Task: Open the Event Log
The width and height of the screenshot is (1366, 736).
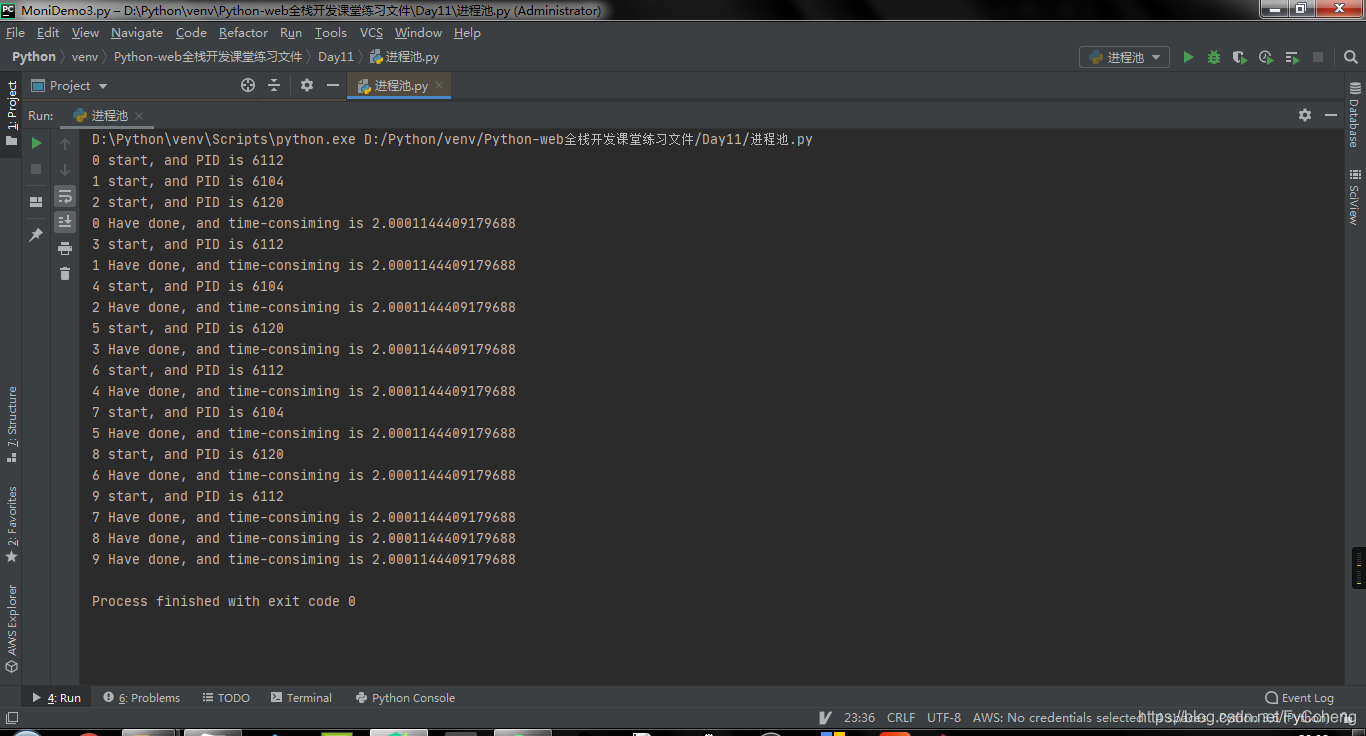Action: pyautogui.click(x=1300, y=698)
